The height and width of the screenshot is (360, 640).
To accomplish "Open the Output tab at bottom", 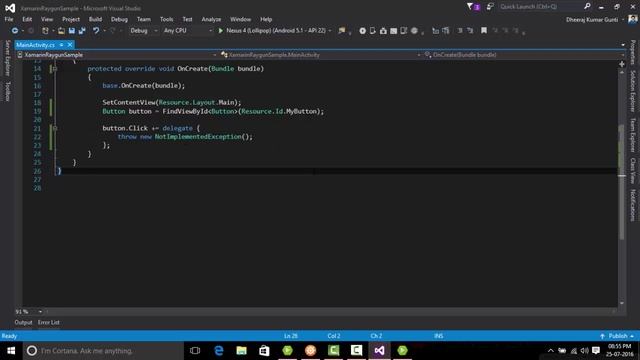I will 23,322.
